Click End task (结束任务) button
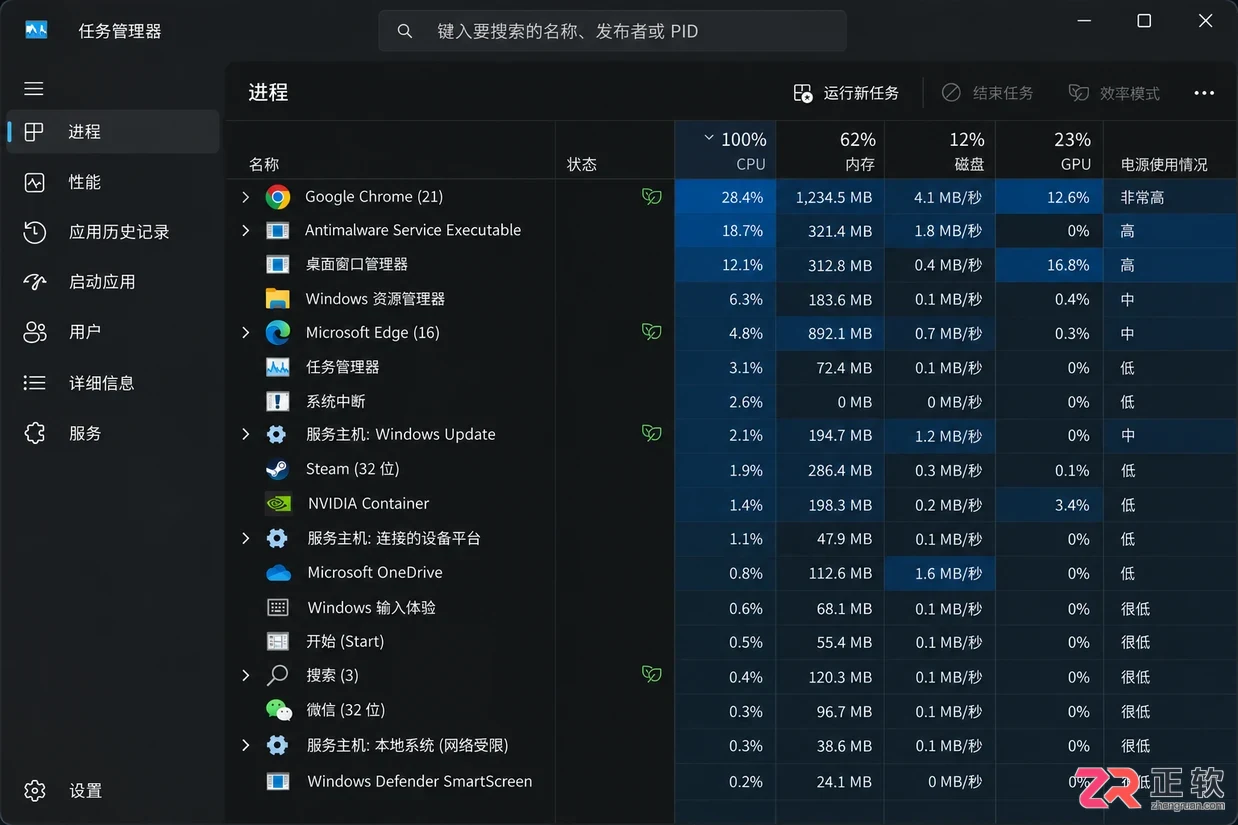The width and height of the screenshot is (1238, 825). (x=987, y=93)
